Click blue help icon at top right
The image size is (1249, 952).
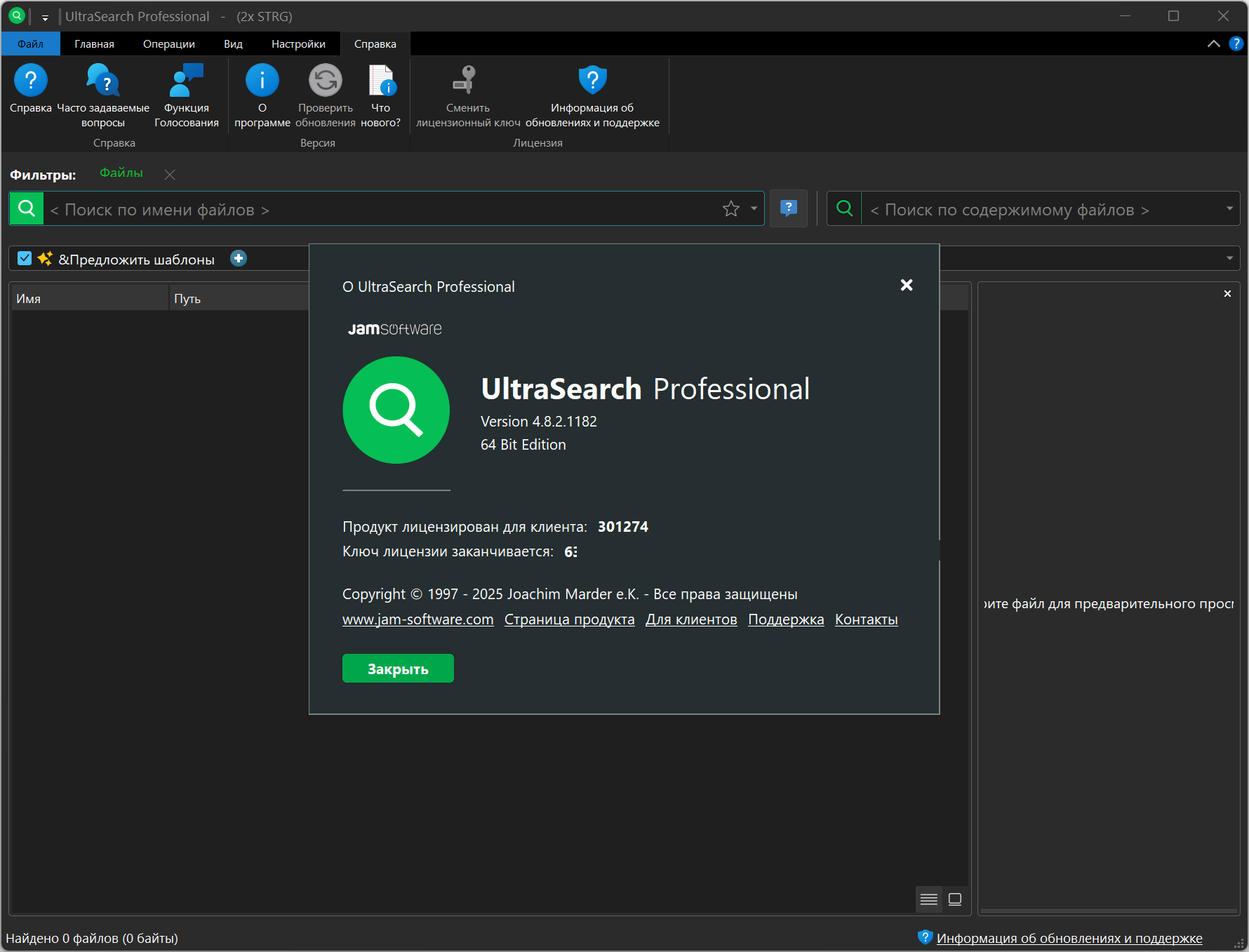[1236, 43]
